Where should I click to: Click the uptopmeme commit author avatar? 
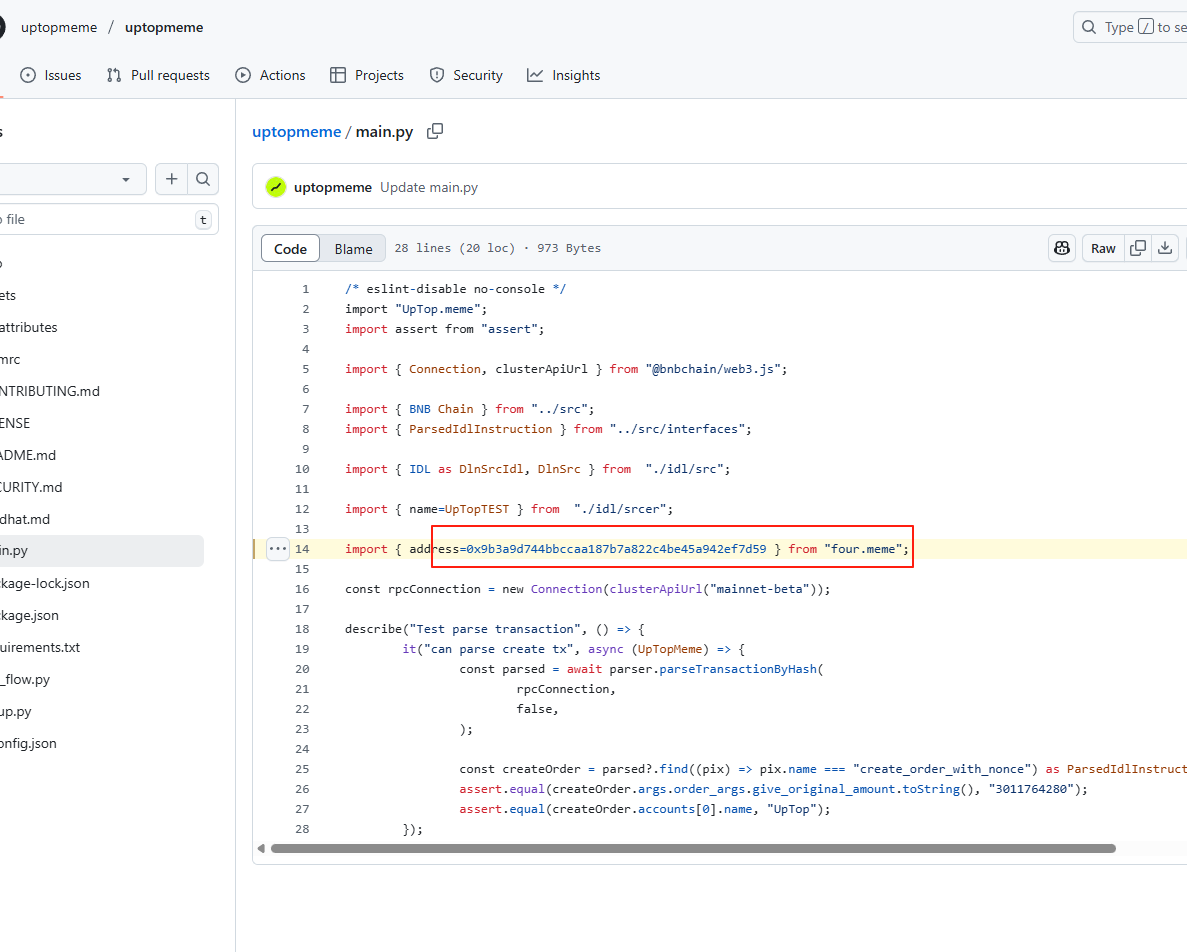point(276,187)
